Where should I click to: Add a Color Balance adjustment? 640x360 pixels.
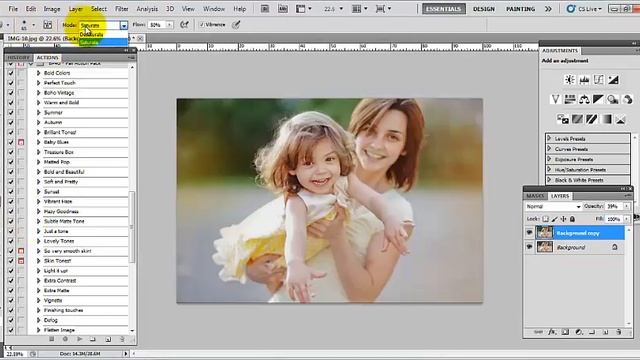pyautogui.click(x=584, y=99)
